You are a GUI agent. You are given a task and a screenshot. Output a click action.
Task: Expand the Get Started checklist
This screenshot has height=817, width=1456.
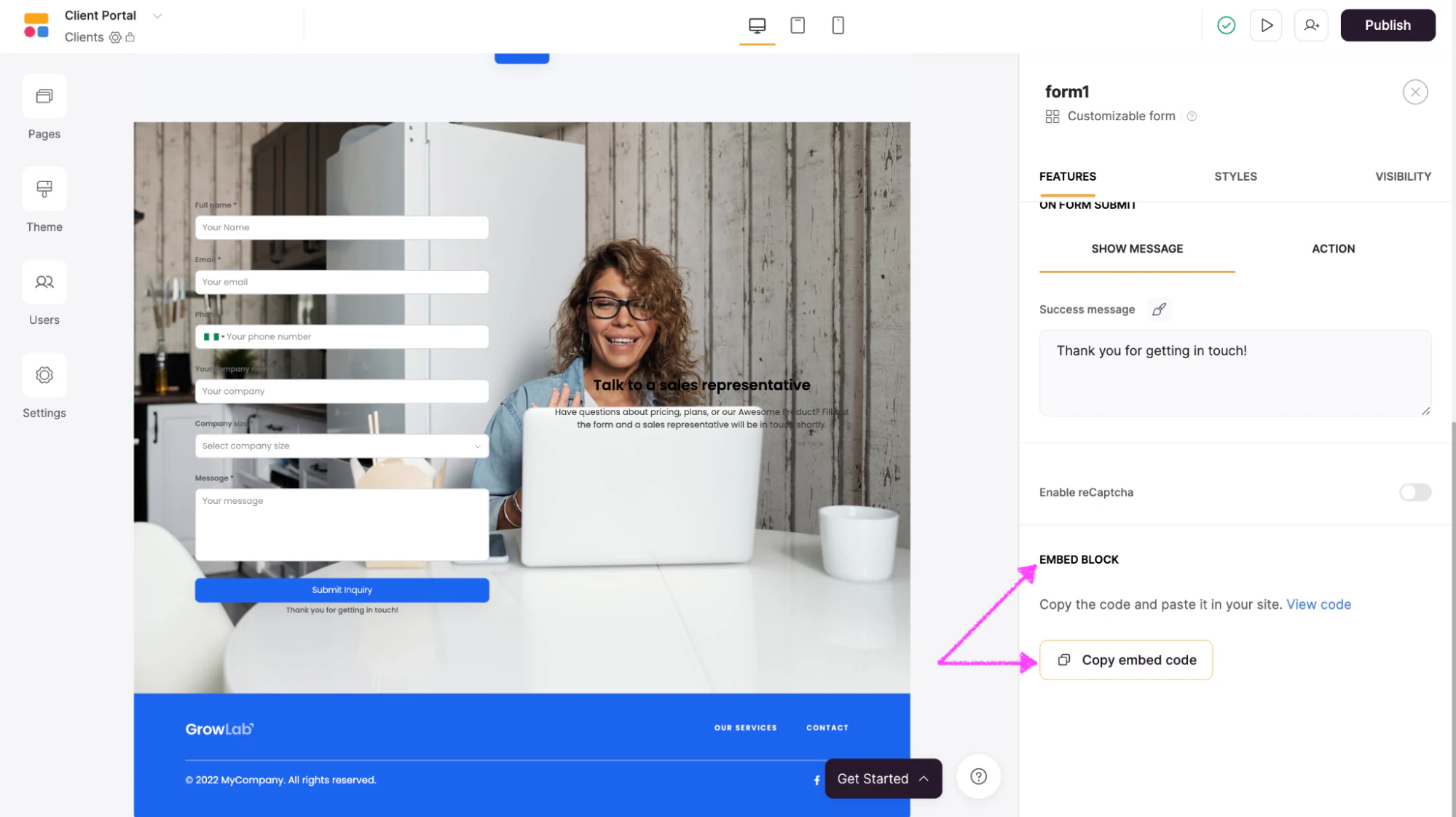click(883, 779)
